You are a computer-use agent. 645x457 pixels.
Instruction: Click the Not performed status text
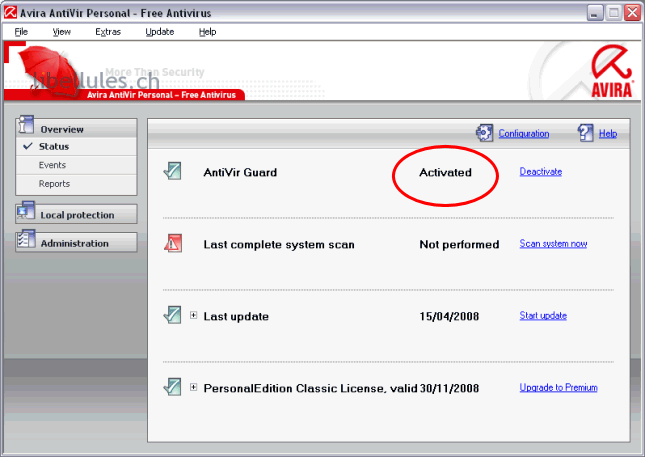click(x=459, y=244)
